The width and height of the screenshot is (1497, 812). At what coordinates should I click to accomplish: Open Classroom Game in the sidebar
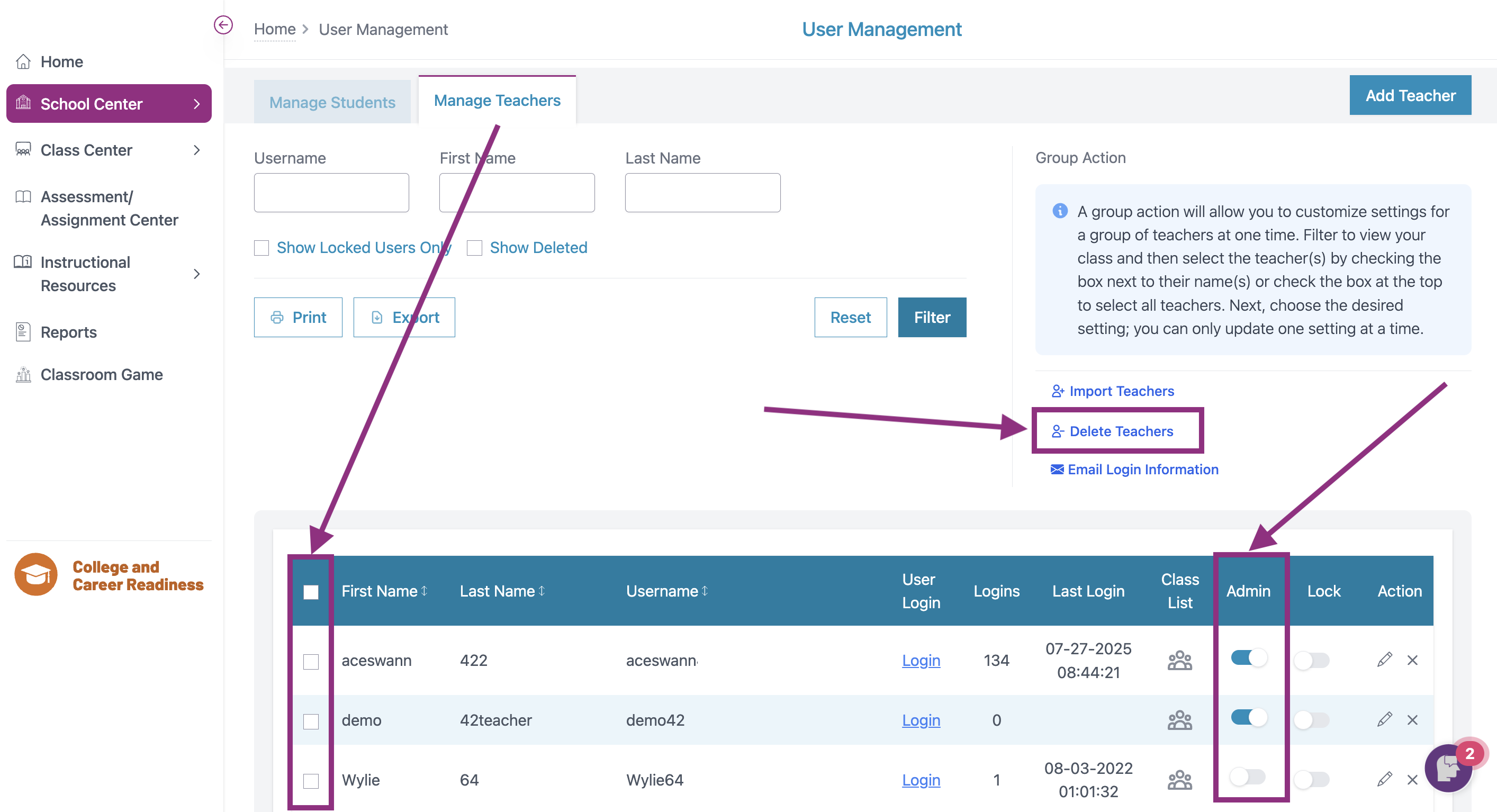[101, 374]
